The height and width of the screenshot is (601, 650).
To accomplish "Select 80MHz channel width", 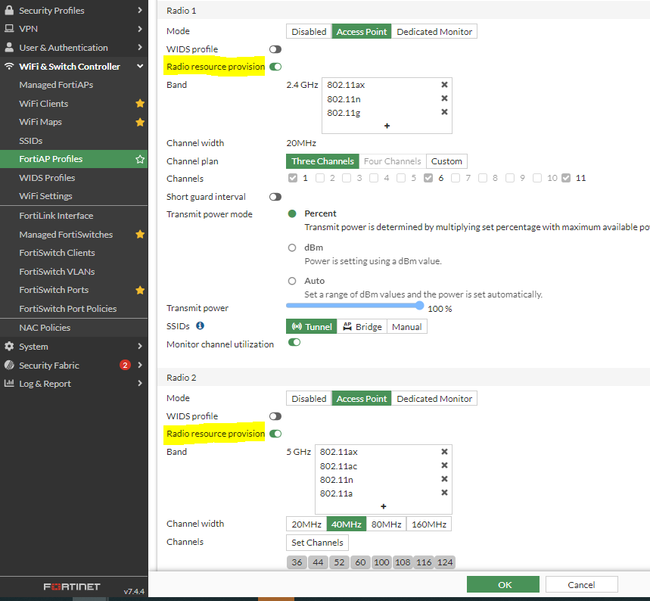I will coord(386,524).
